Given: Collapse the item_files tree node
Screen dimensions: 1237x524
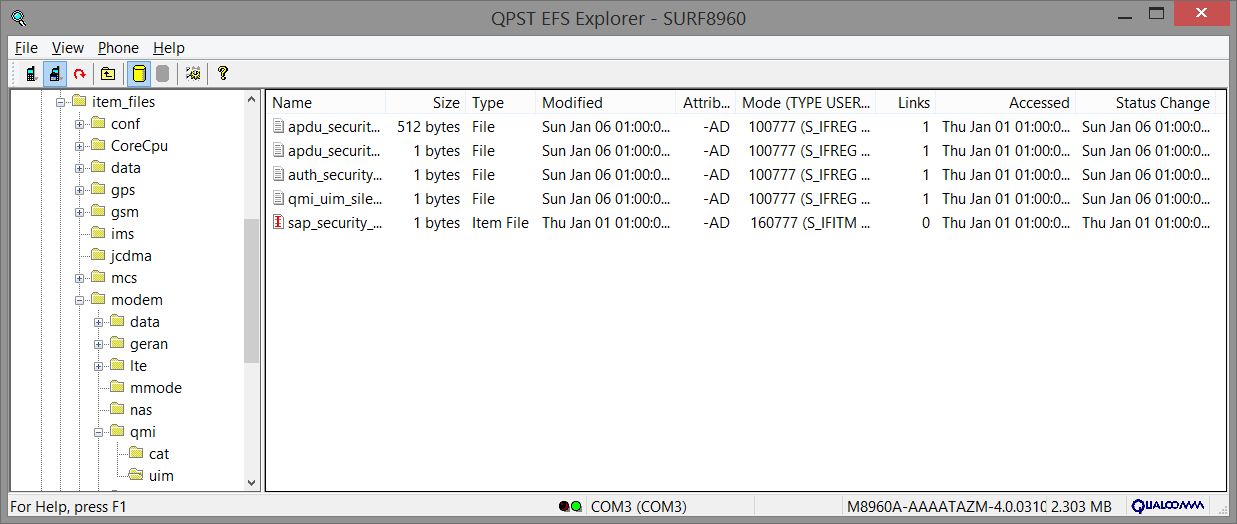Looking at the screenshot, I should point(60,102).
